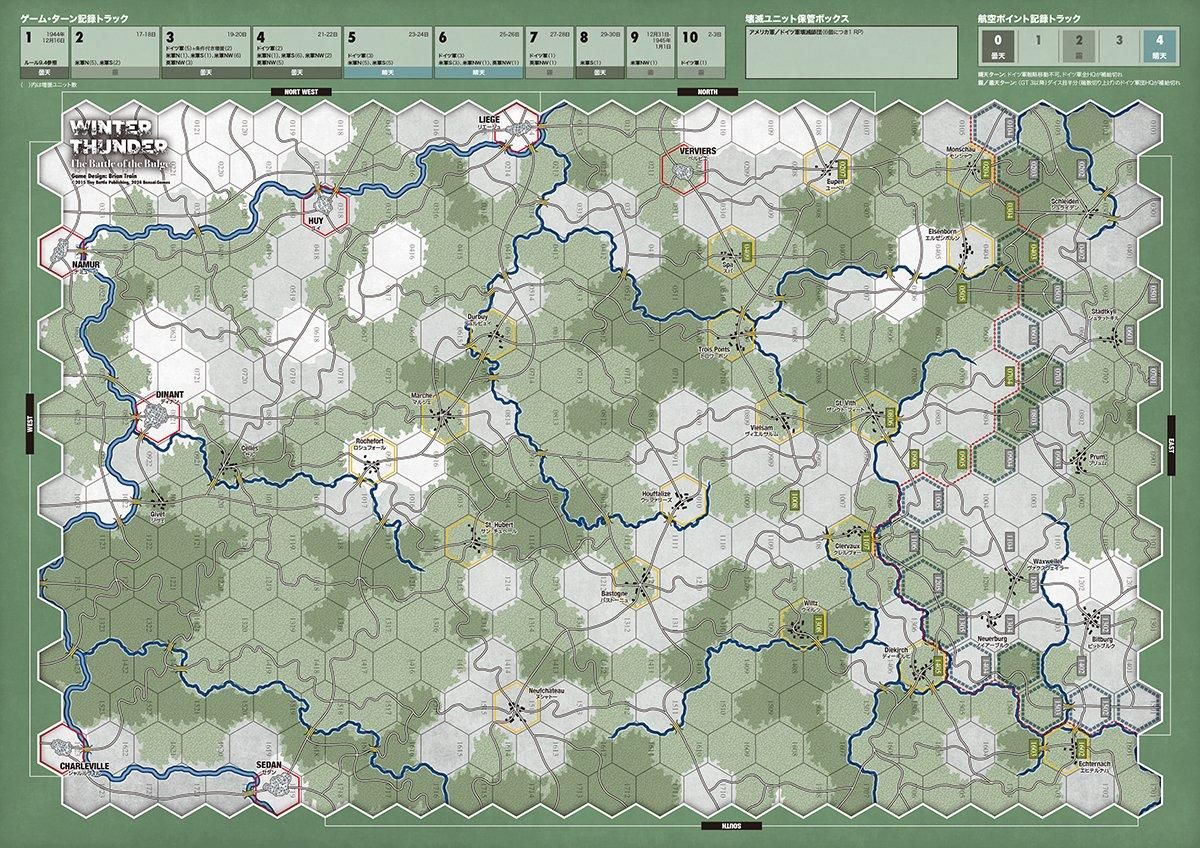Select turn 8 box on turn track
This screenshot has width=1200, height=848.
coord(599,53)
